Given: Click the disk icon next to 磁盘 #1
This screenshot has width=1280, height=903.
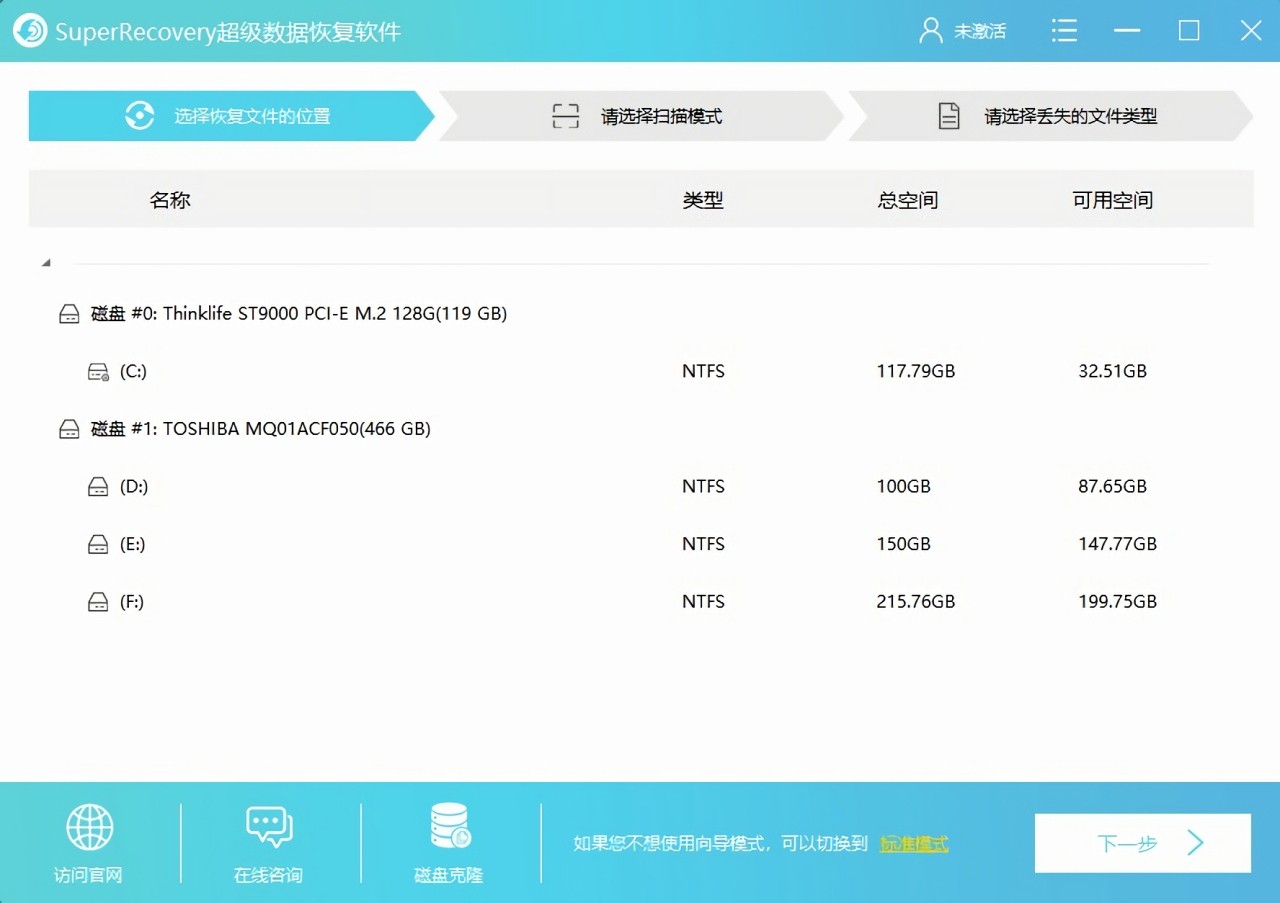Looking at the screenshot, I should [69, 428].
